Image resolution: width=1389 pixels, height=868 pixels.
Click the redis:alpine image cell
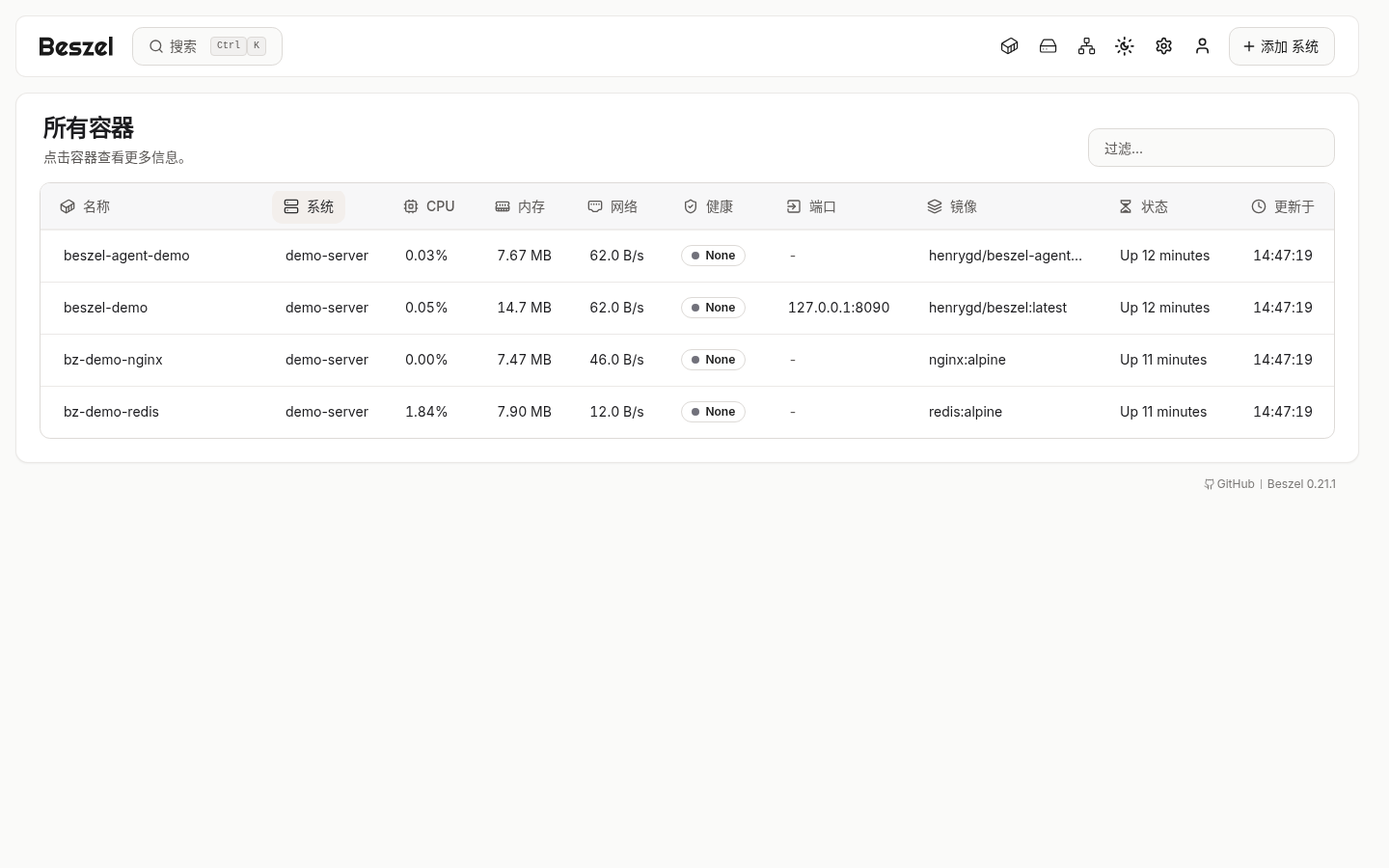pyautogui.click(x=966, y=412)
